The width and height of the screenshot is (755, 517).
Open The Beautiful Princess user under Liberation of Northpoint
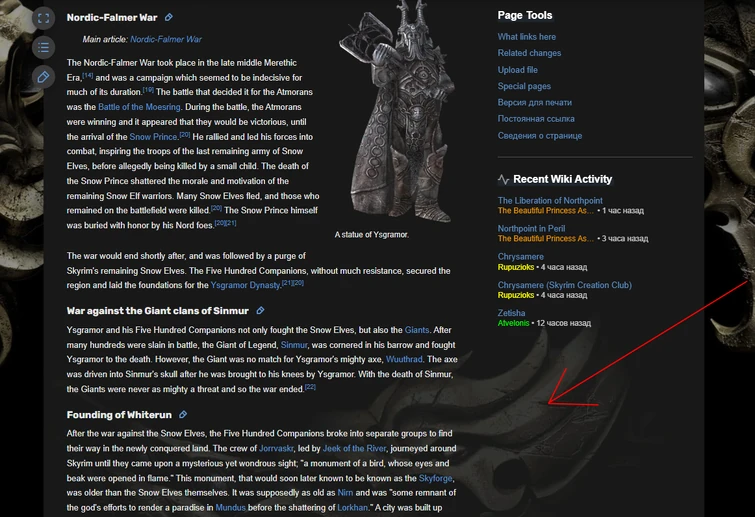pyautogui.click(x=546, y=210)
